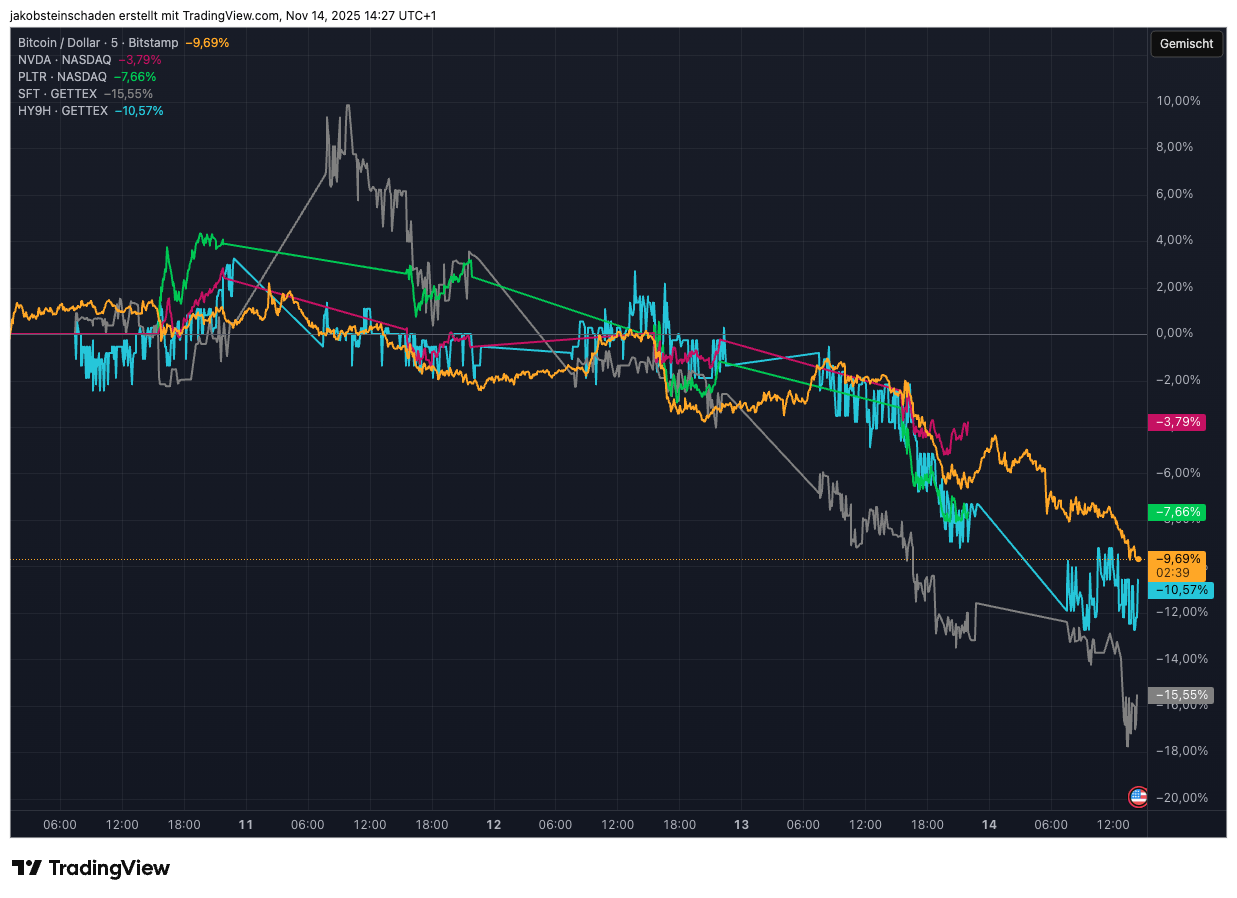
Task: Click the green −7,66% price scale label
Action: (x=1179, y=512)
